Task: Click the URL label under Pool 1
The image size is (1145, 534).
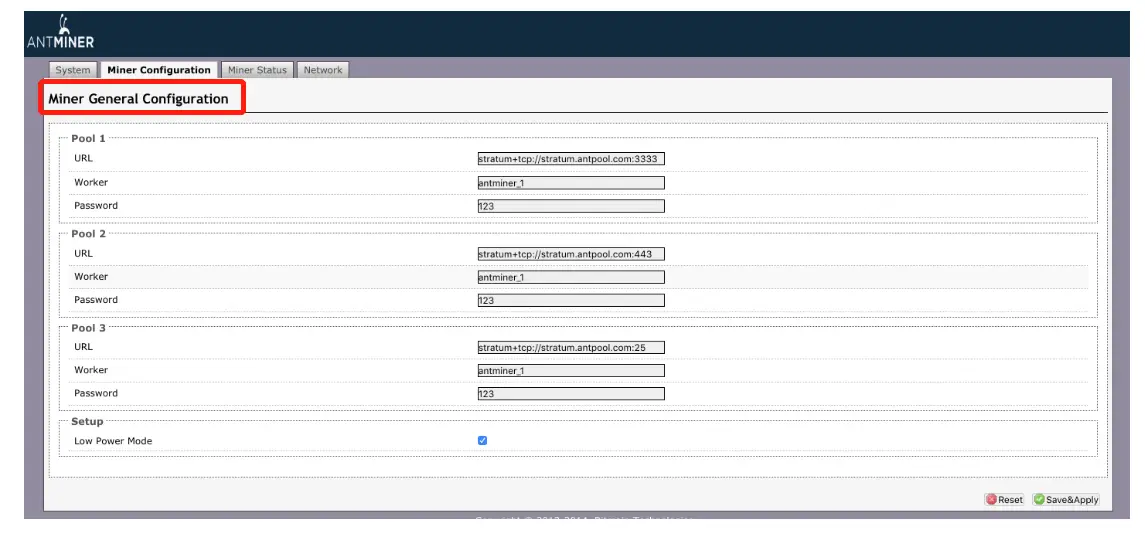Action: (x=83, y=158)
